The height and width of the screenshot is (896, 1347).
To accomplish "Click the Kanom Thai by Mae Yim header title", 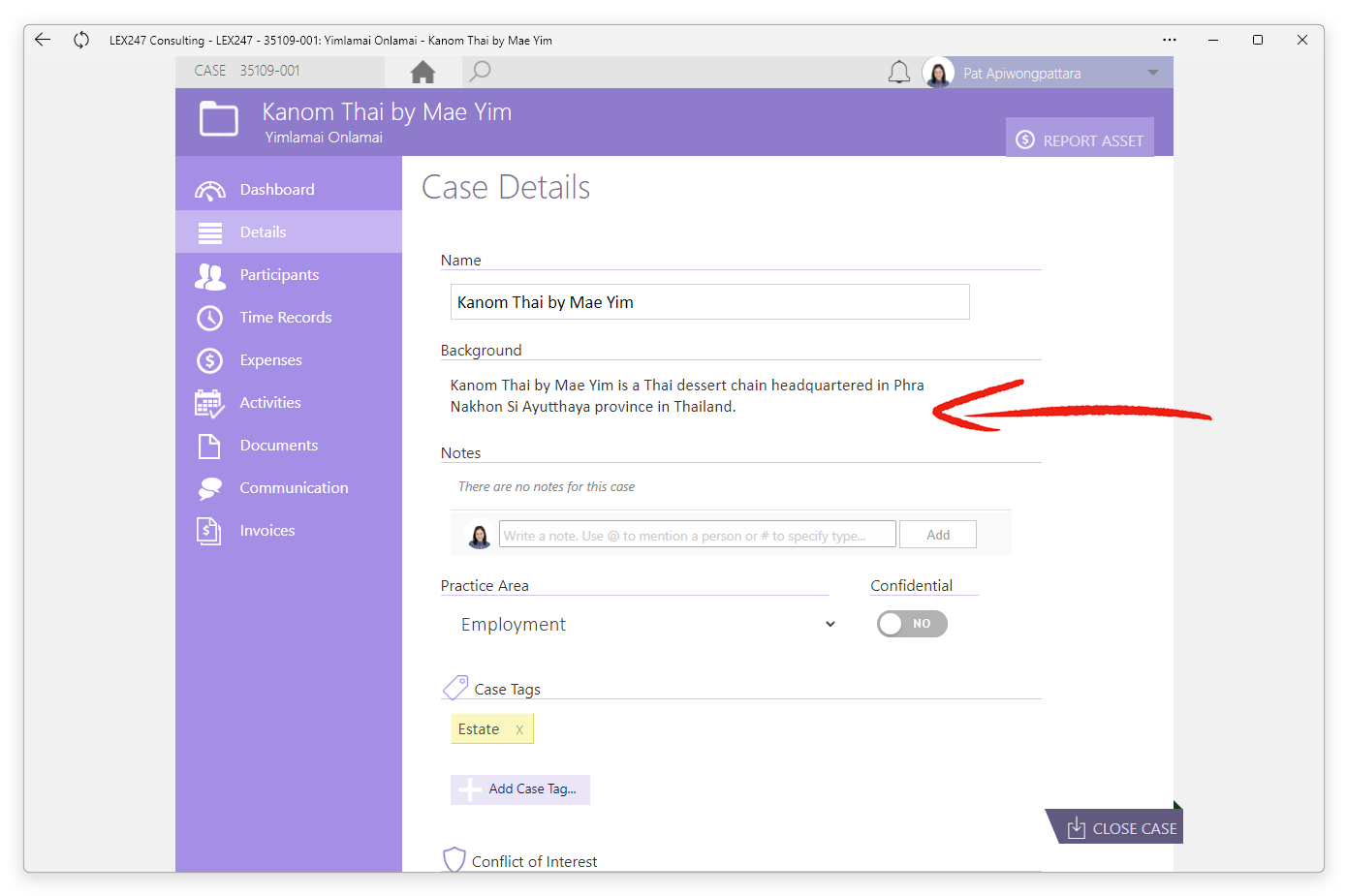I will 387,111.
